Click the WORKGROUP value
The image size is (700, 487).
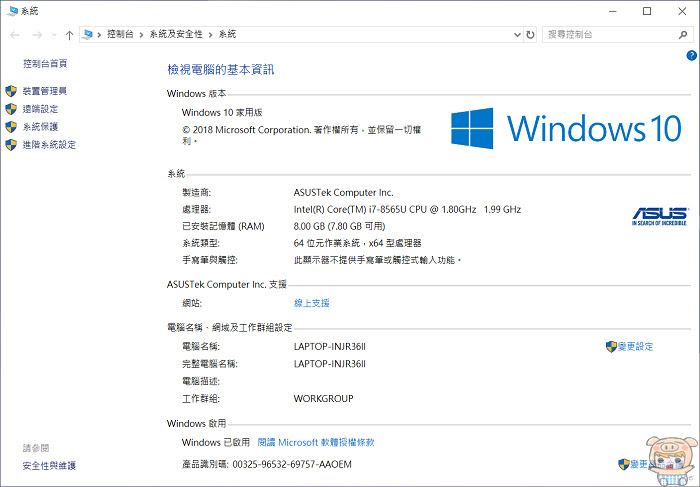tap(323, 399)
